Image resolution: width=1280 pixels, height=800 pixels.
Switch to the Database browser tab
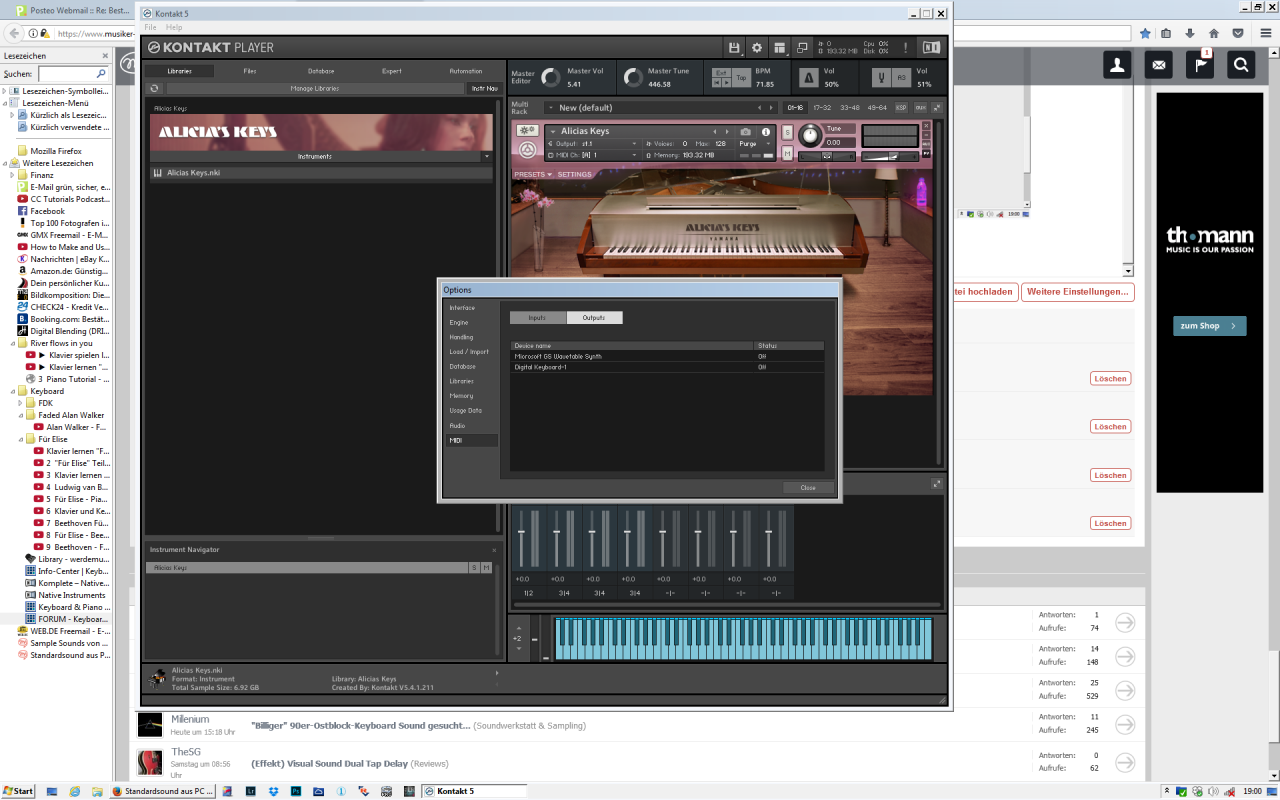[321, 71]
